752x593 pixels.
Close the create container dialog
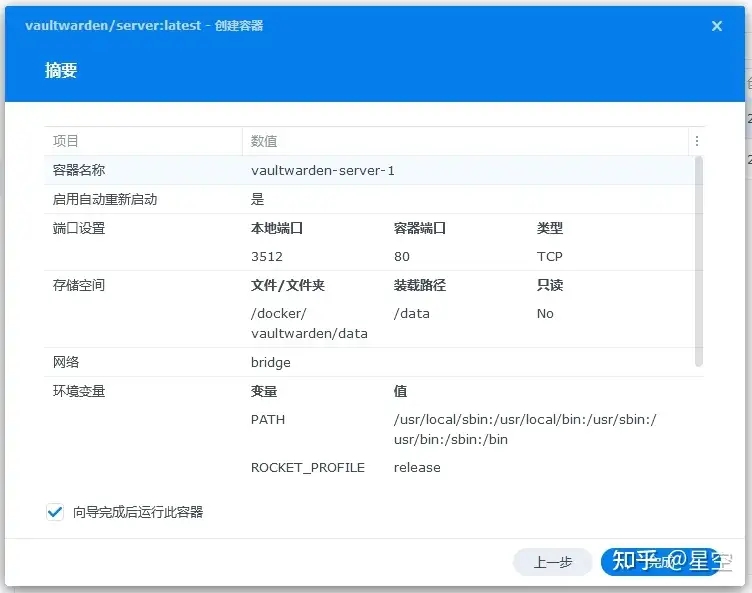(x=716, y=27)
